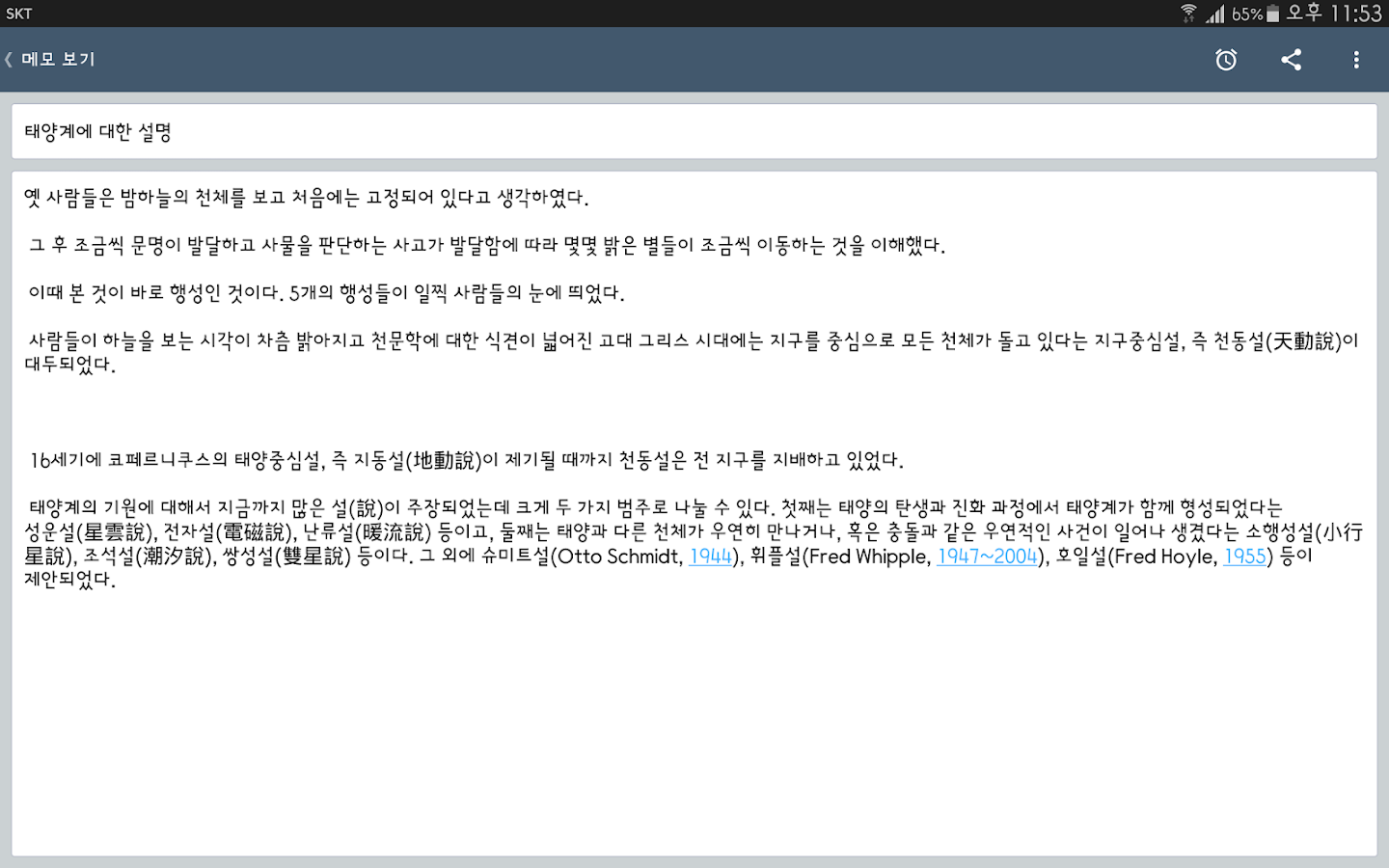
Task: Share this memo via the share icon
Action: click(x=1291, y=59)
